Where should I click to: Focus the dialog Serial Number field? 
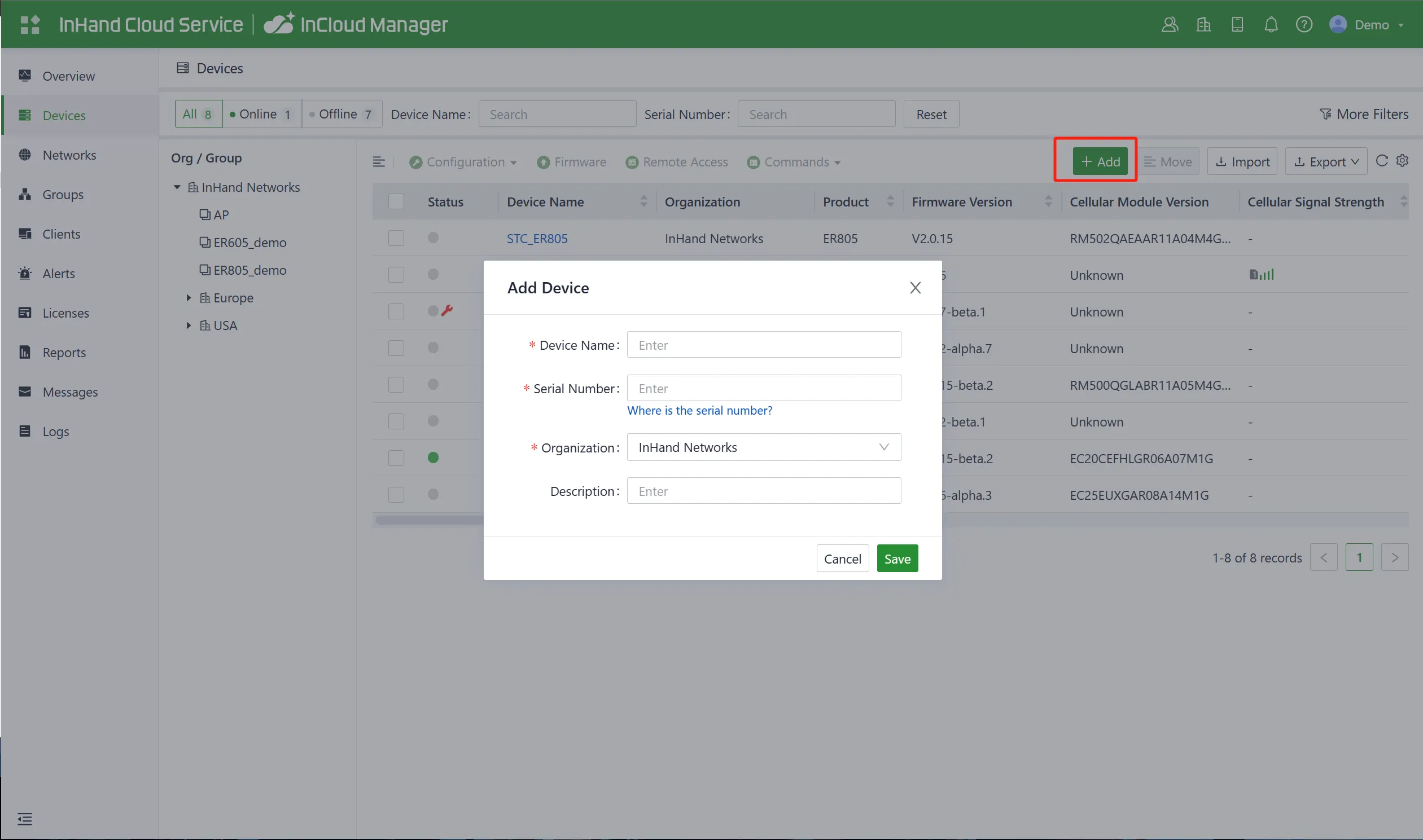(x=763, y=388)
